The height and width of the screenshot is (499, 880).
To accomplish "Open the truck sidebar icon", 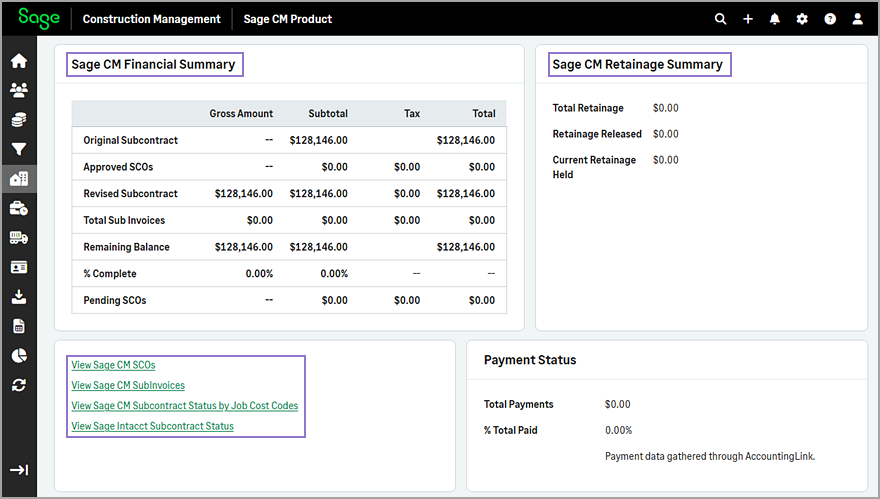I will click(x=19, y=238).
